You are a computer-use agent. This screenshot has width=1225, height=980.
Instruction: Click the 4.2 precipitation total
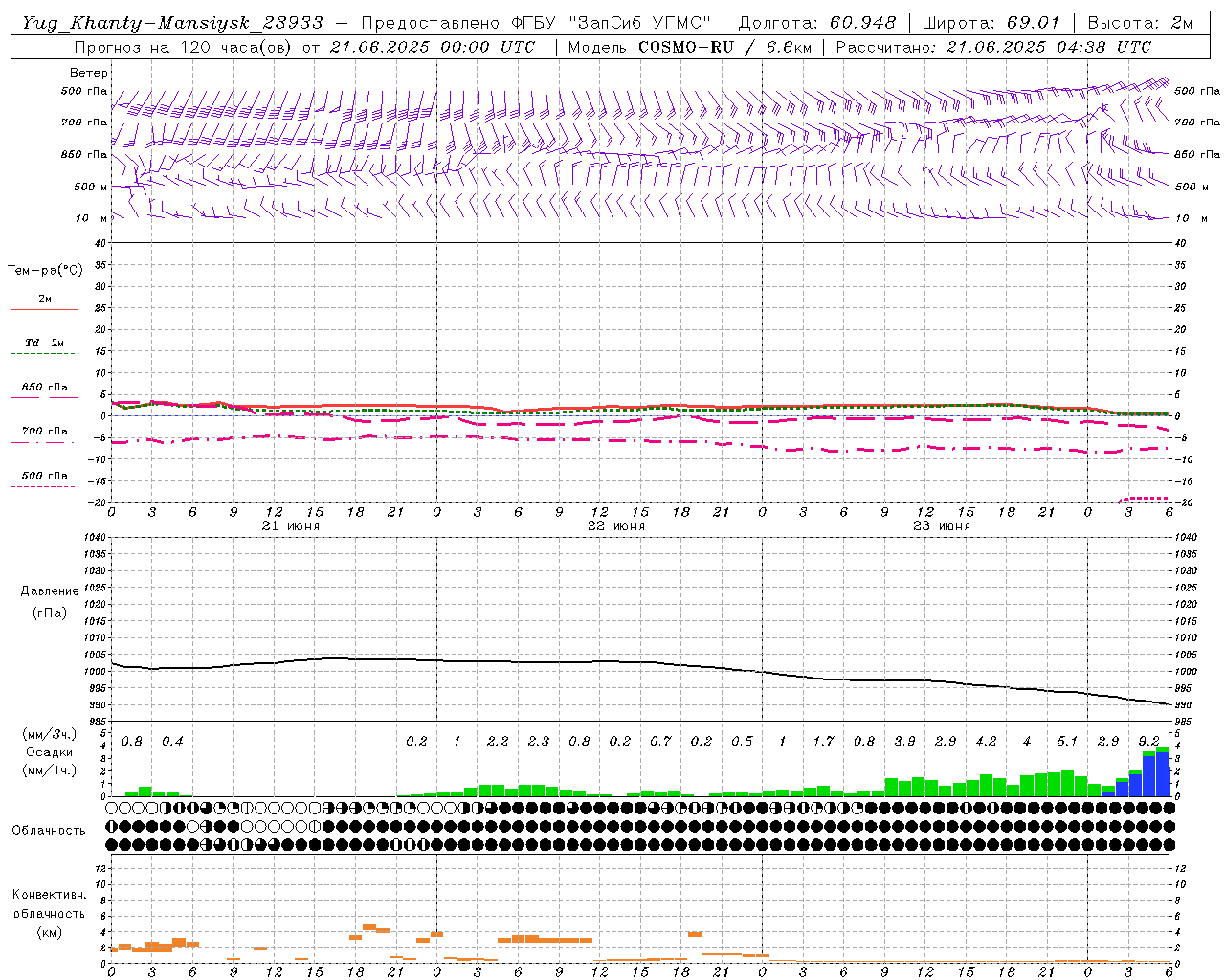coord(986,742)
